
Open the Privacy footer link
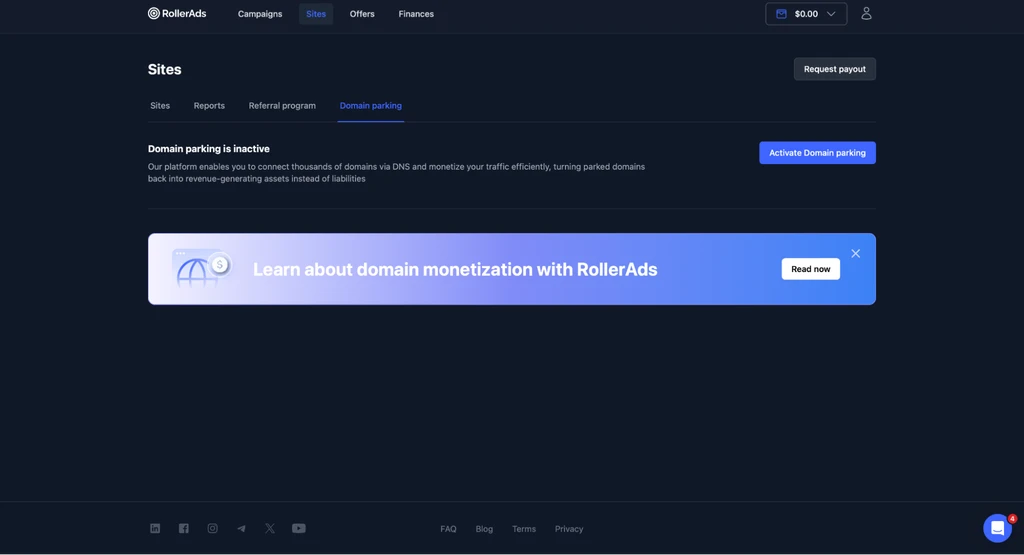coord(569,529)
